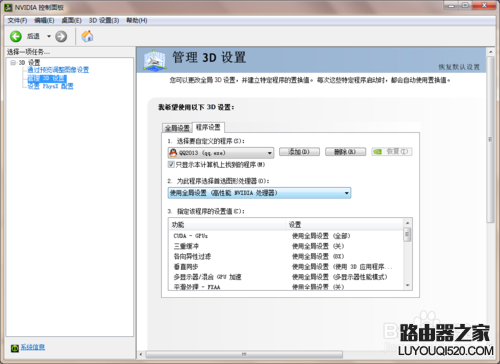
Task: Collapse the 3D 设置 tree node
Action: [x=13, y=62]
